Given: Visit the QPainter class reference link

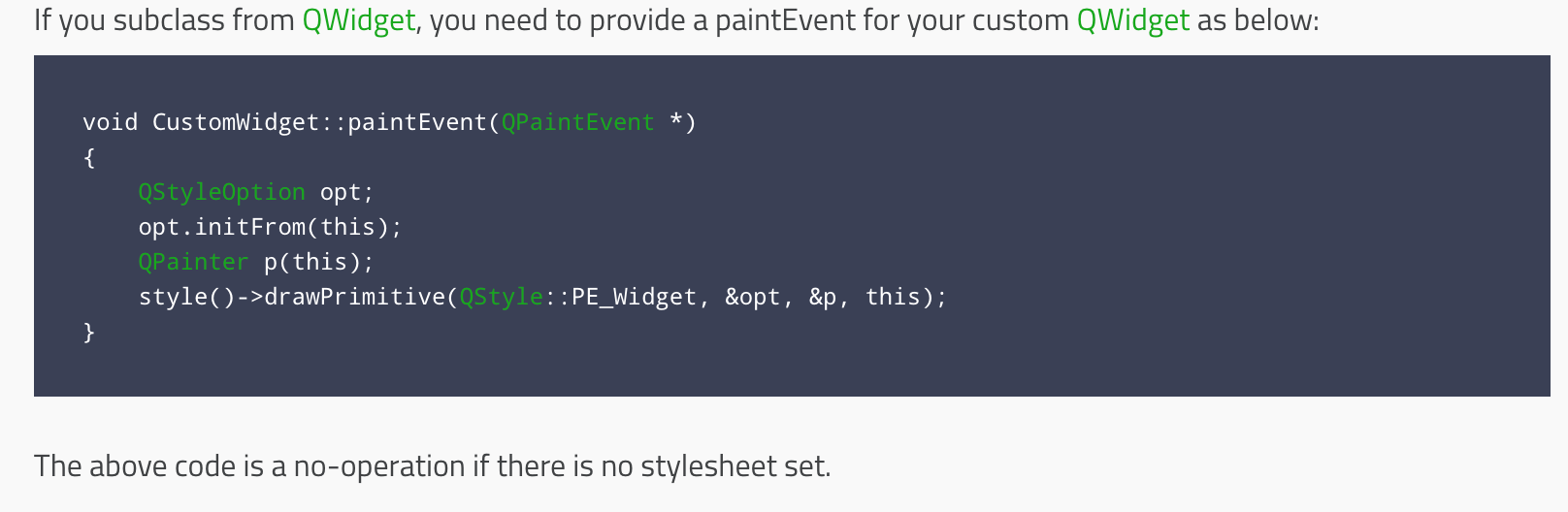Looking at the screenshot, I should coord(193,262).
